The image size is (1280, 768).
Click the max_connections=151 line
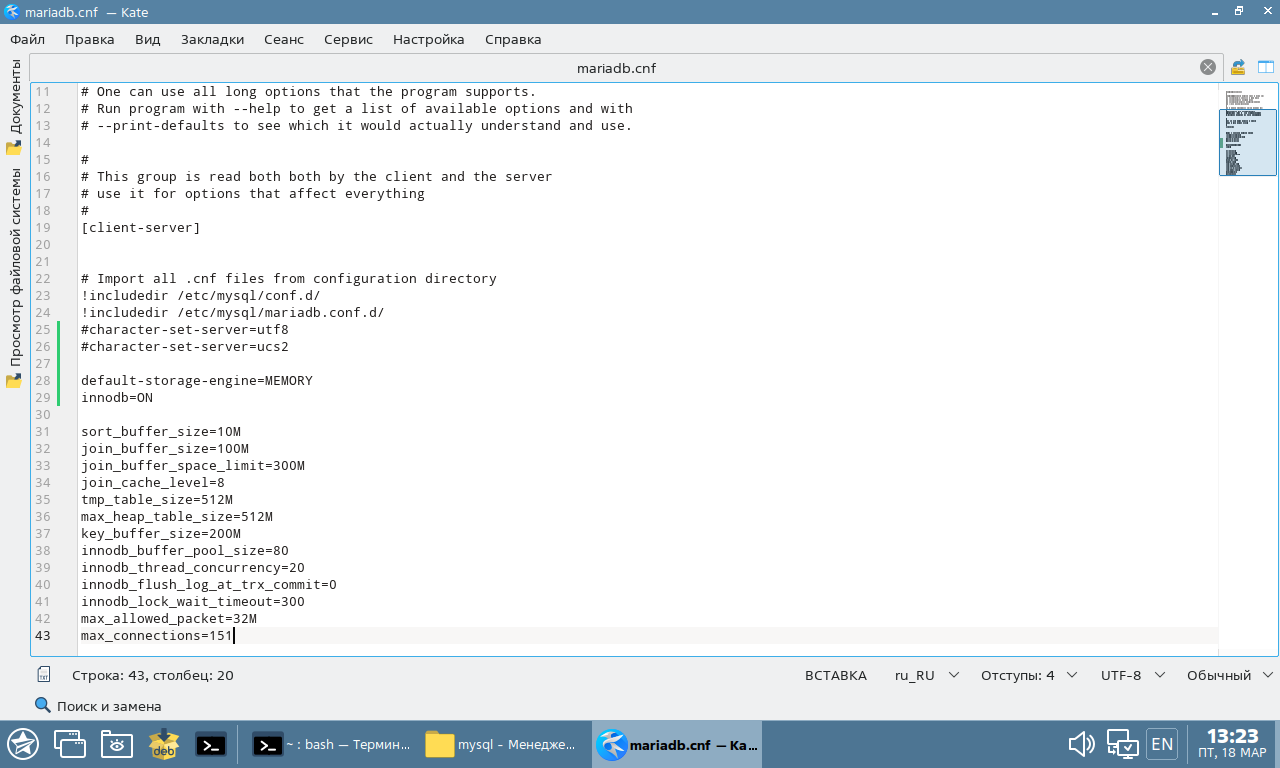pos(157,636)
